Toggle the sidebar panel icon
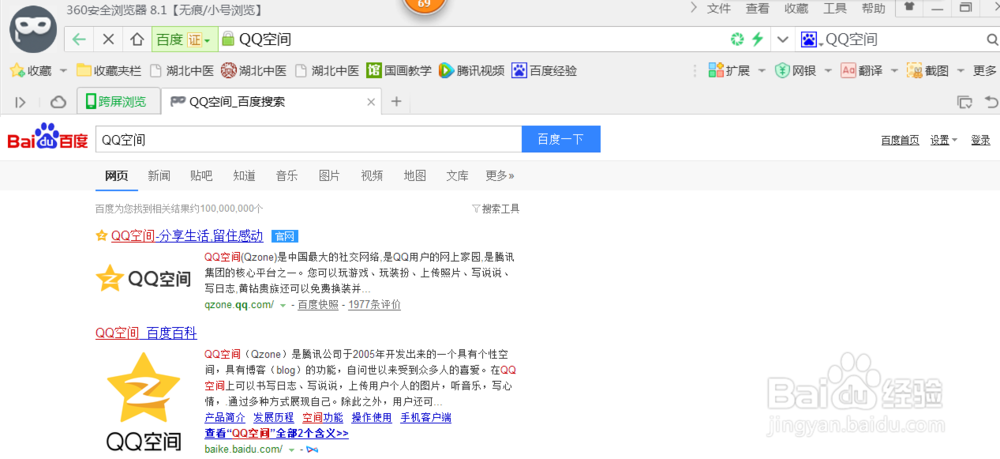1000x459 pixels. [20, 102]
